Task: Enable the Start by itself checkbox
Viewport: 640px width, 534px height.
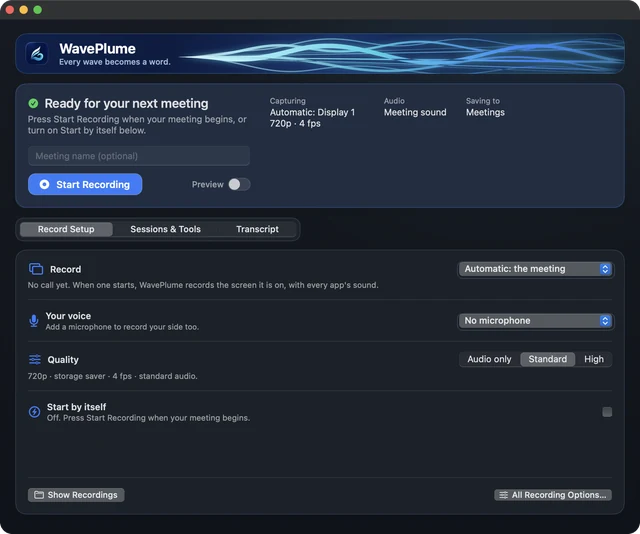Action: pyautogui.click(x=607, y=412)
